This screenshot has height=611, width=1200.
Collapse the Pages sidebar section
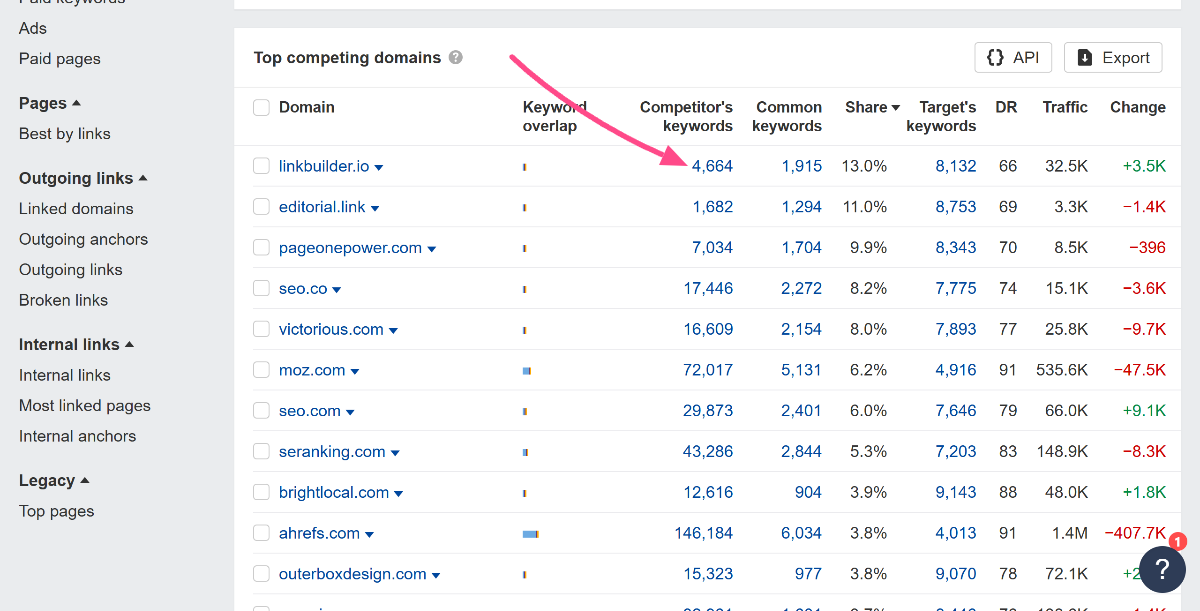[x=50, y=103]
